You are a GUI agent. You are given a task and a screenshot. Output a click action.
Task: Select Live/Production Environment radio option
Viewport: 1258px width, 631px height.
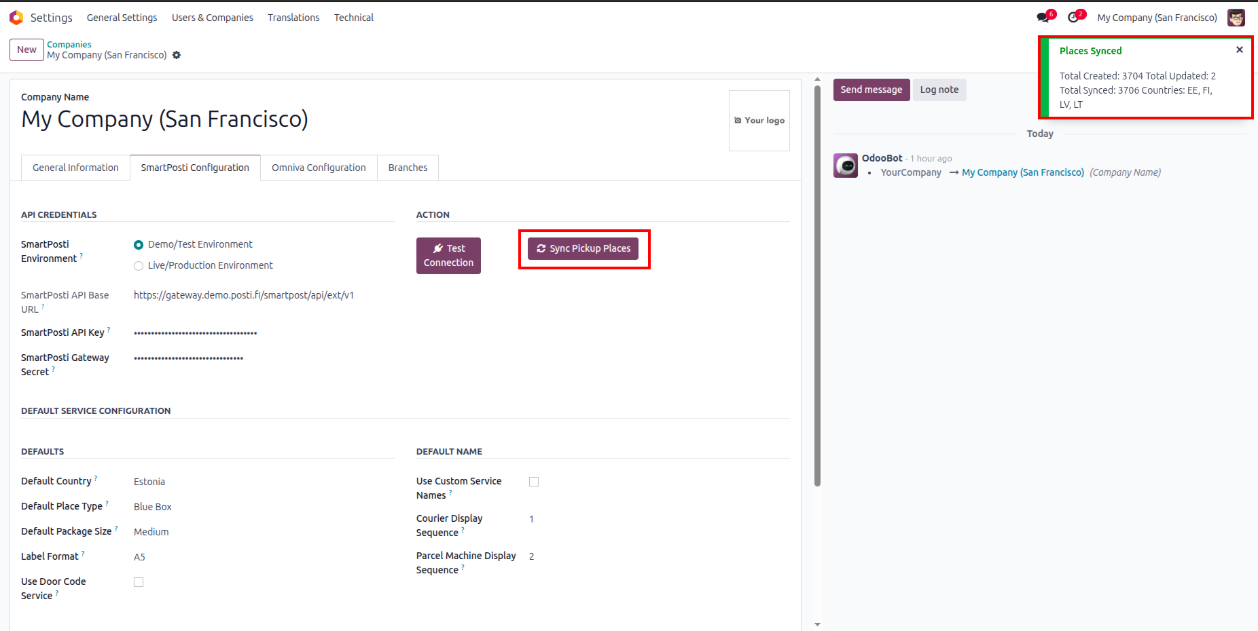[x=139, y=266]
